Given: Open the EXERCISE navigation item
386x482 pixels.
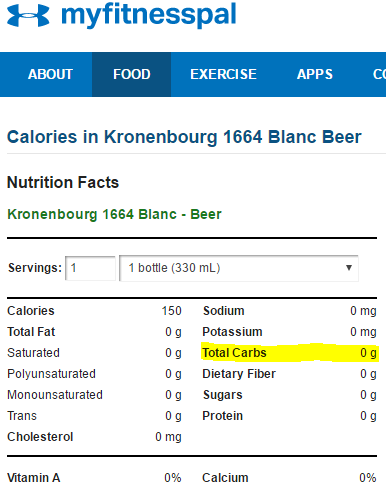Looking at the screenshot, I should click(x=223, y=74).
